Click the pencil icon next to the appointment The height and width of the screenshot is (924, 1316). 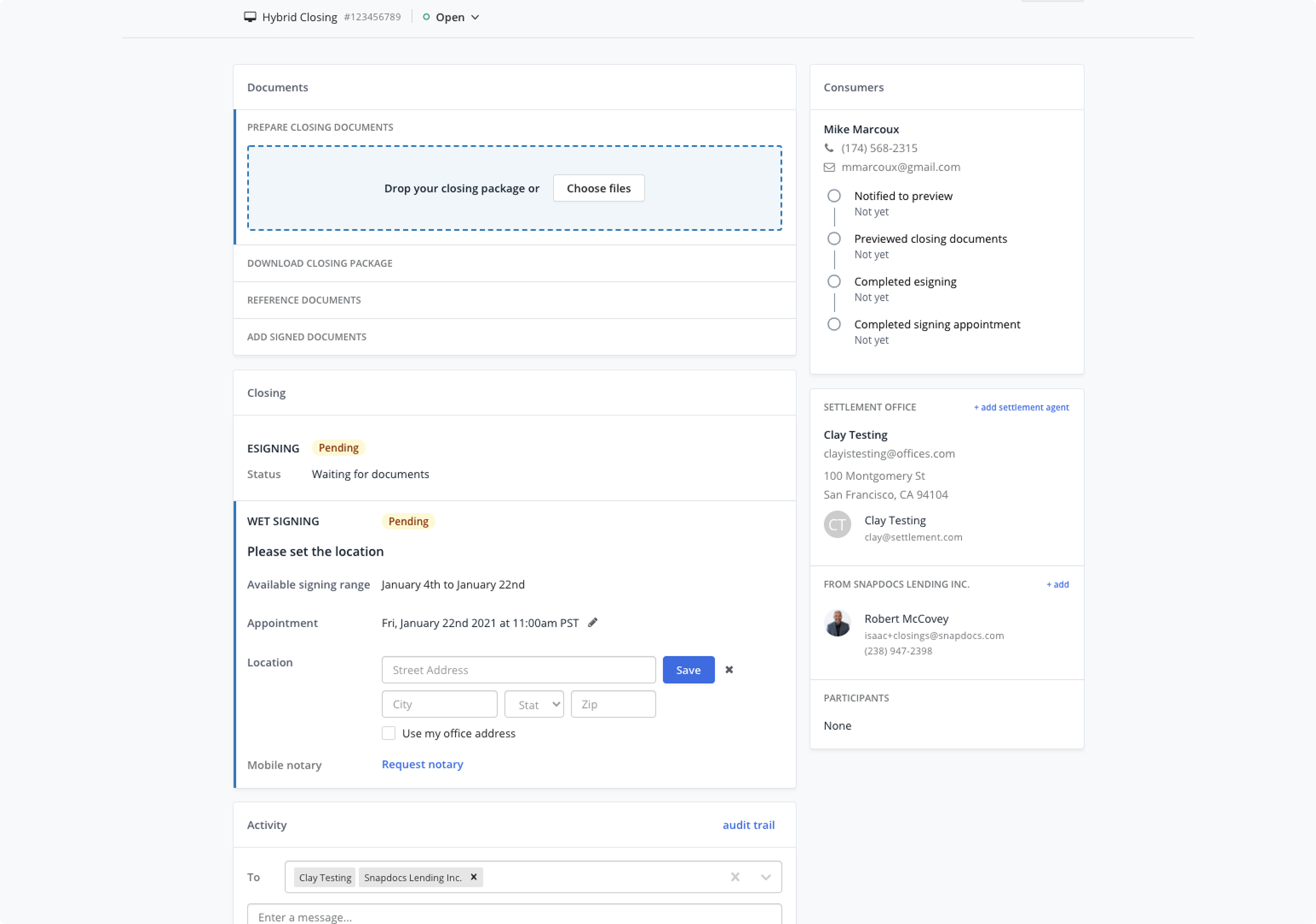coord(593,622)
